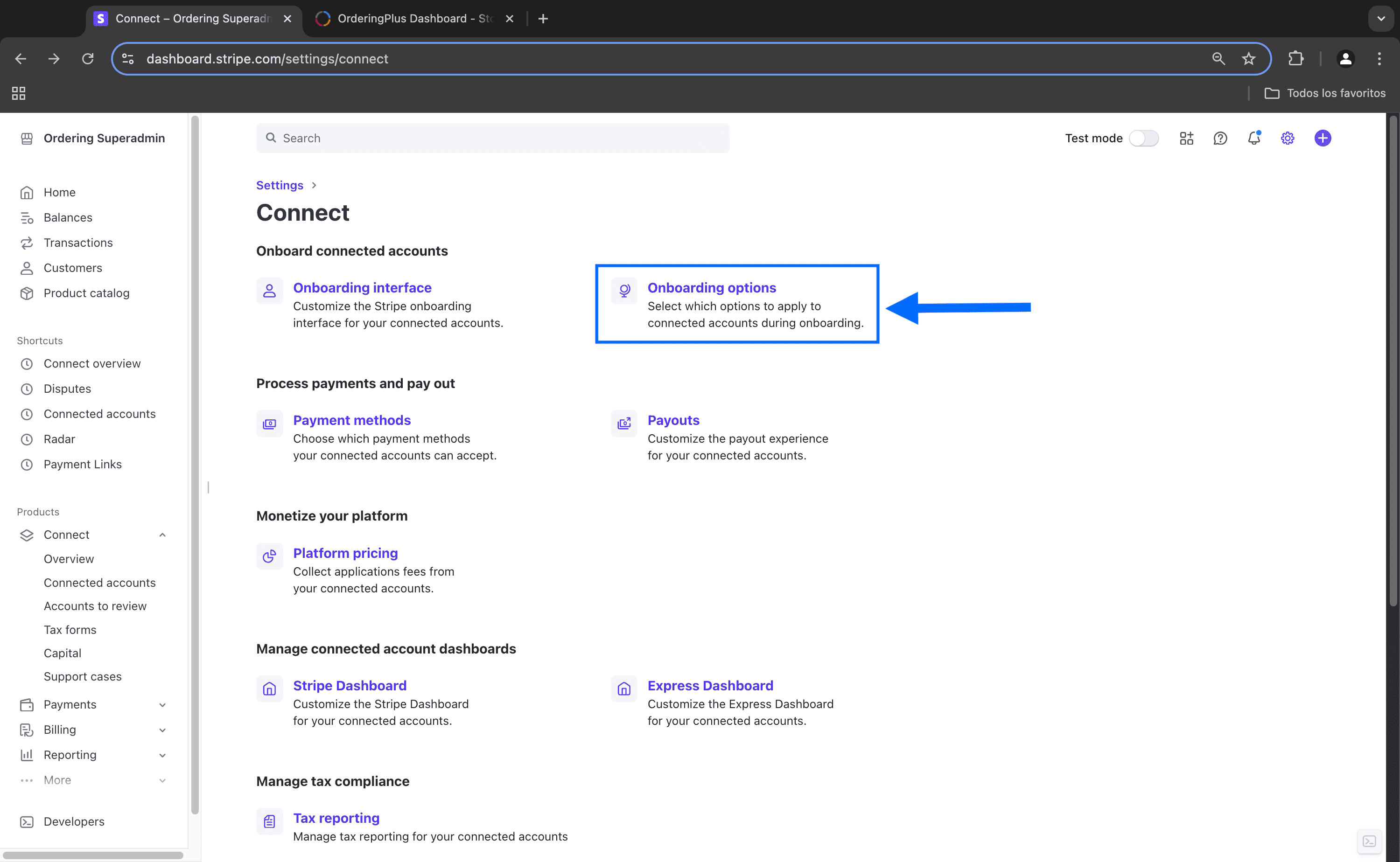Open the notifications bell icon
The image size is (1400, 862).
click(x=1253, y=139)
